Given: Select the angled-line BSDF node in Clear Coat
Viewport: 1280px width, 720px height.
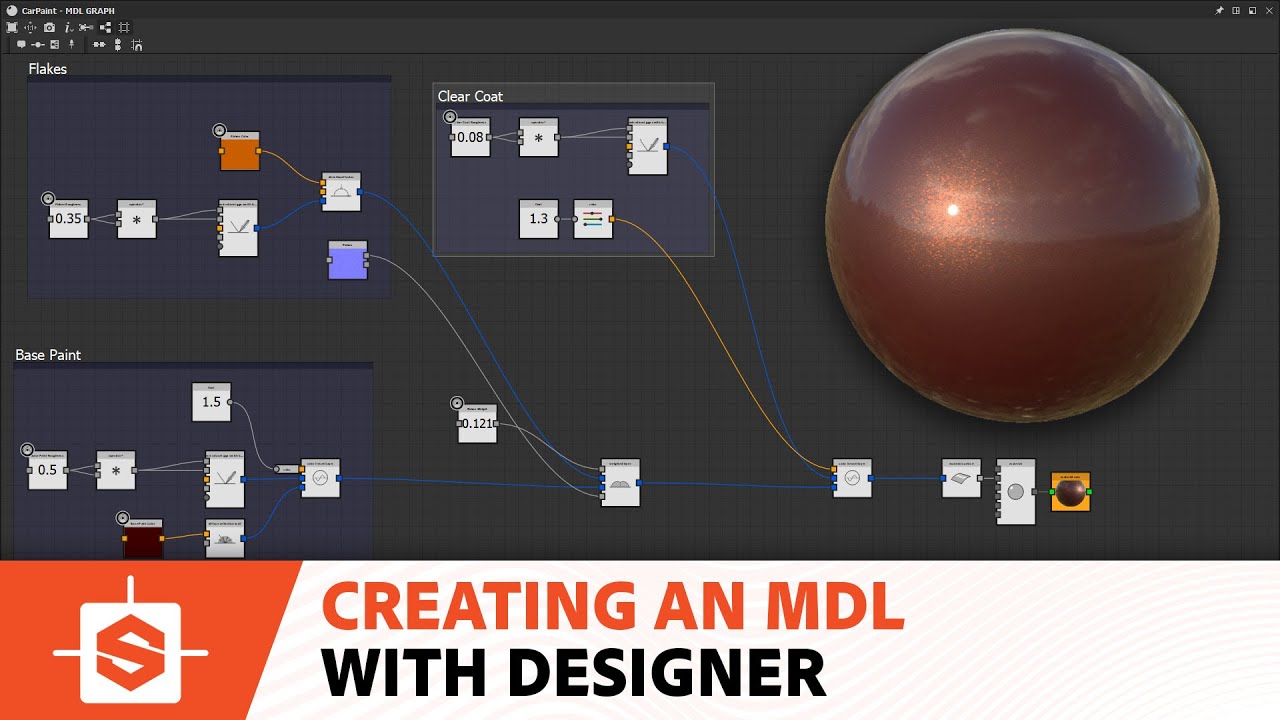Looking at the screenshot, I should pos(647,146).
